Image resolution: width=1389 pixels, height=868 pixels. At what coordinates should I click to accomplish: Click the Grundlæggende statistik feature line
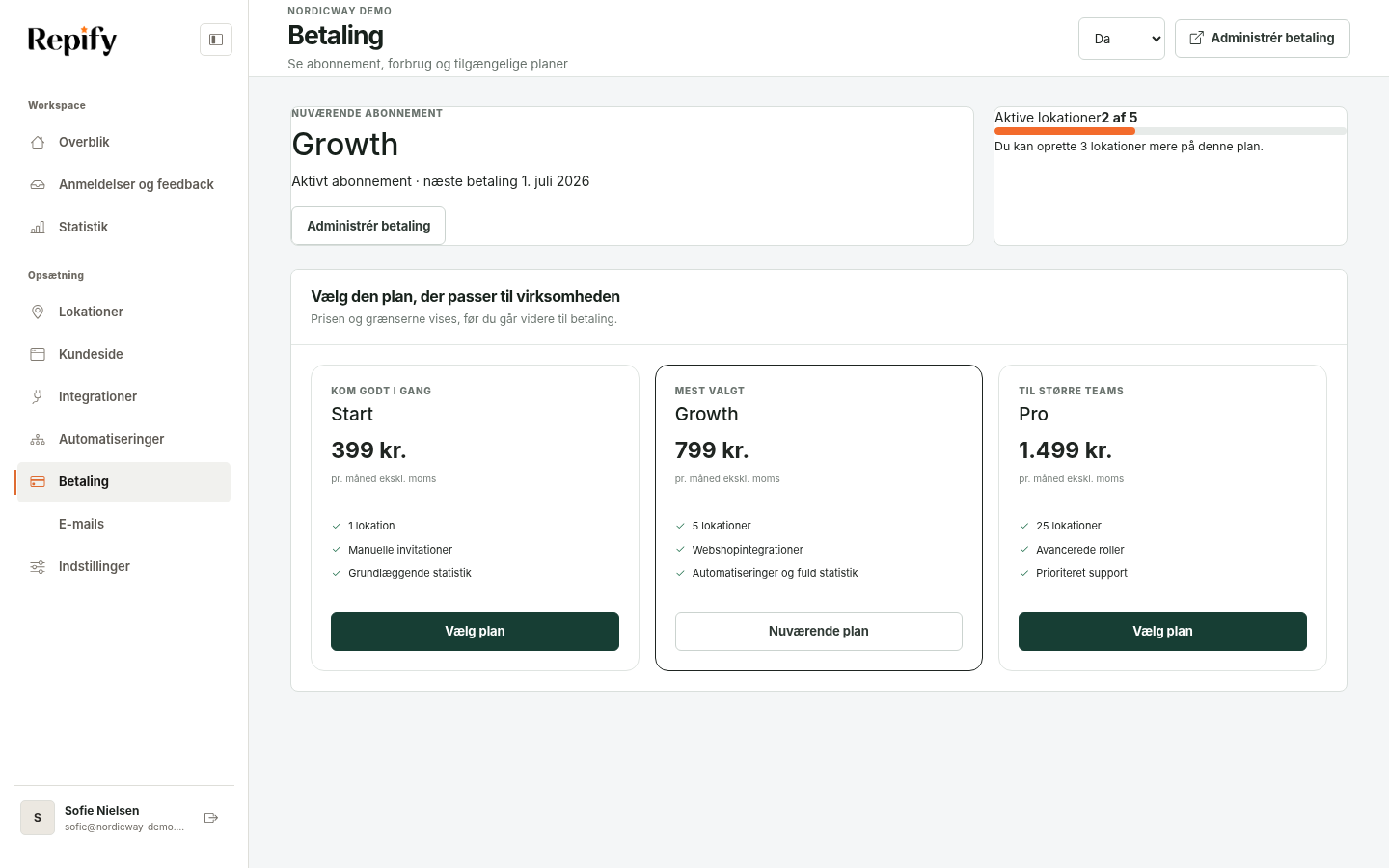(x=410, y=573)
